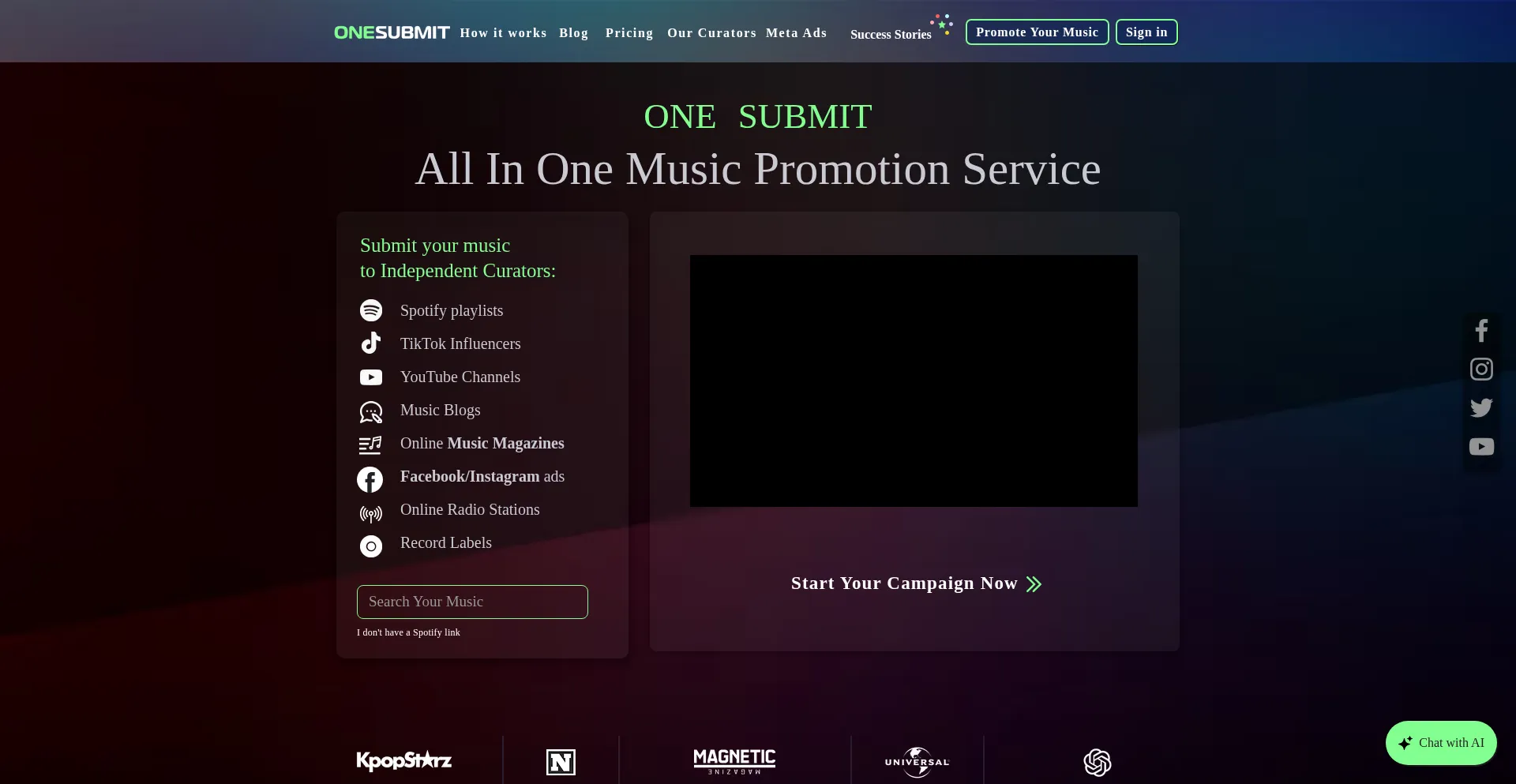Image resolution: width=1516 pixels, height=784 pixels.
Task: Open the Facebook icon in right sidebar
Action: [x=1481, y=331]
